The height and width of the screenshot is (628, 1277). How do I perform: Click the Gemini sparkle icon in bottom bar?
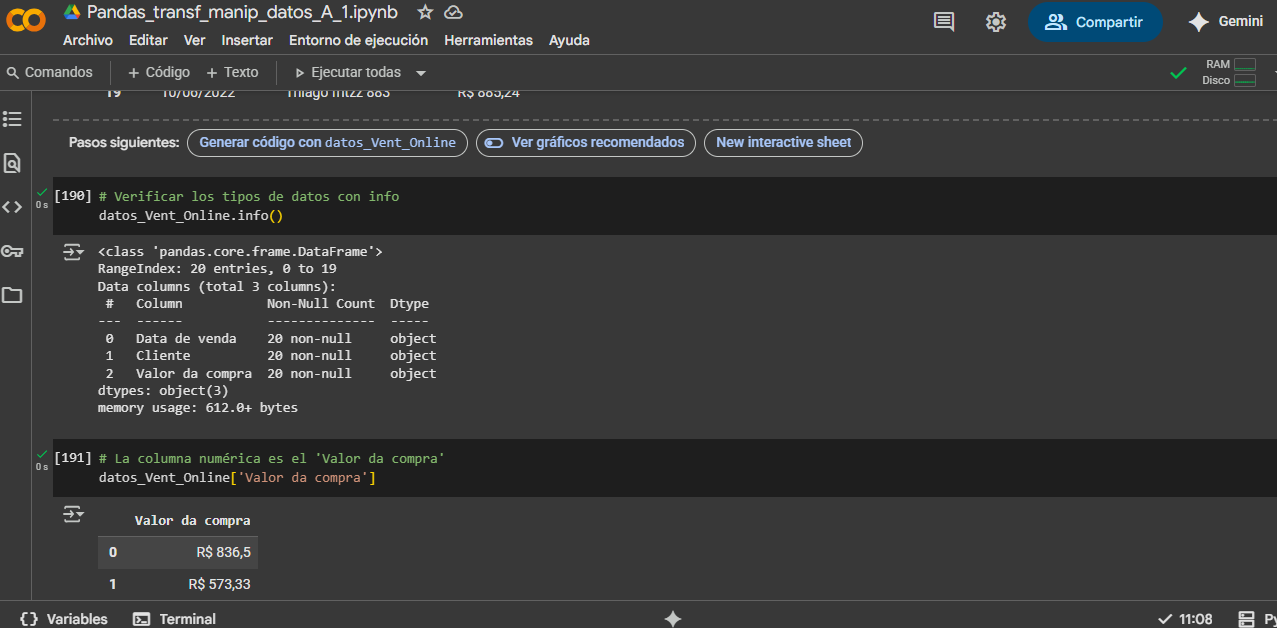(x=673, y=619)
